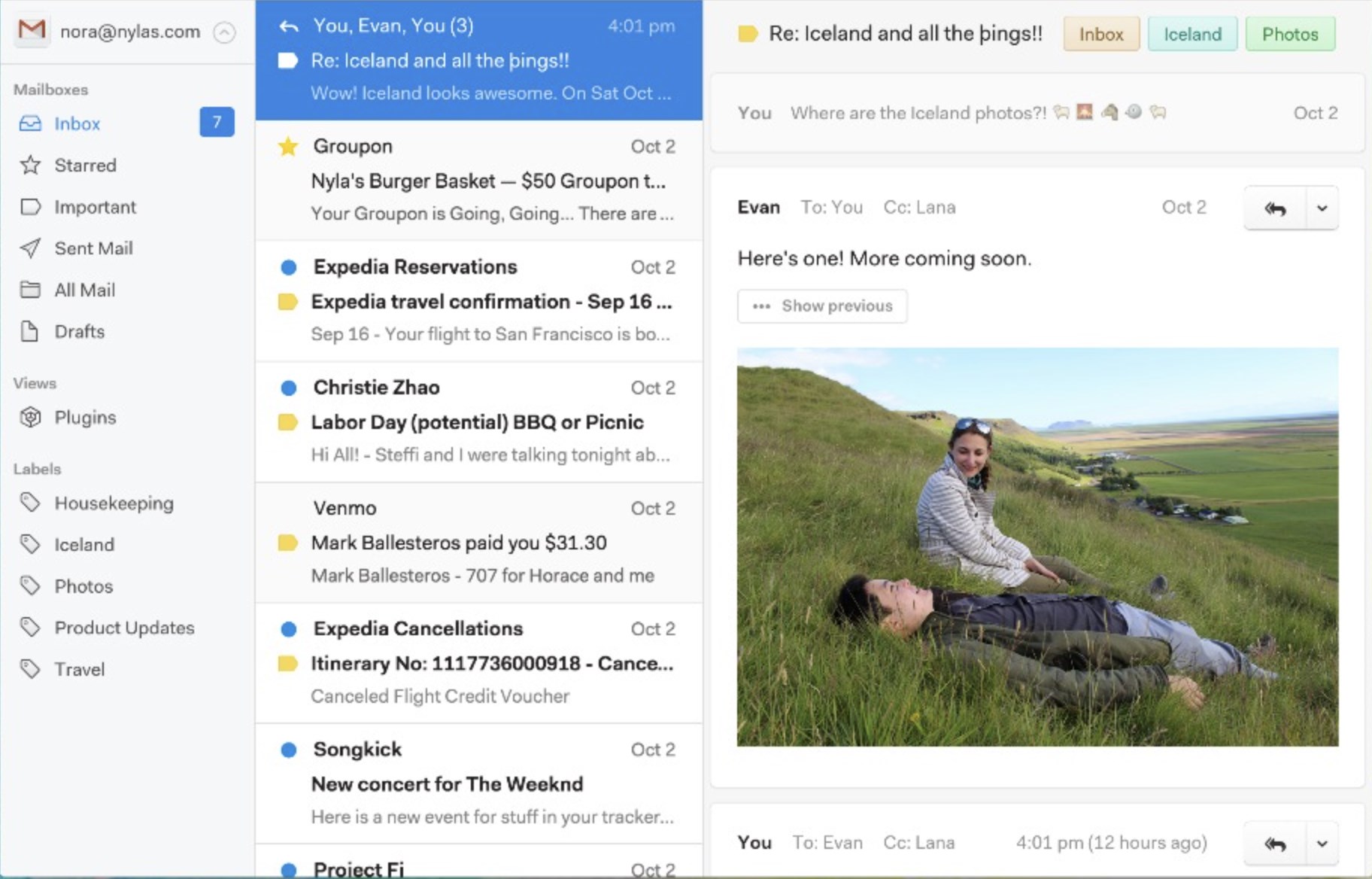Show previous quoted text
The width and height of the screenshot is (1372, 879).
click(822, 306)
